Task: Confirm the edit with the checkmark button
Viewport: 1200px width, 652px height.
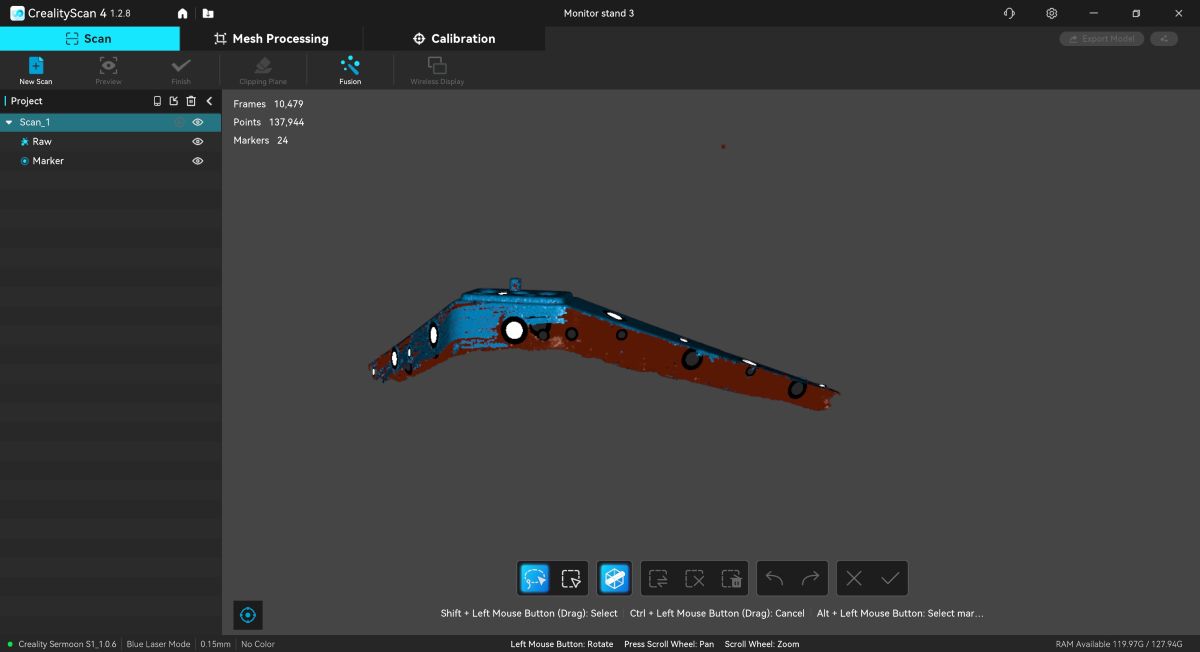Action: (x=890, y=578)
